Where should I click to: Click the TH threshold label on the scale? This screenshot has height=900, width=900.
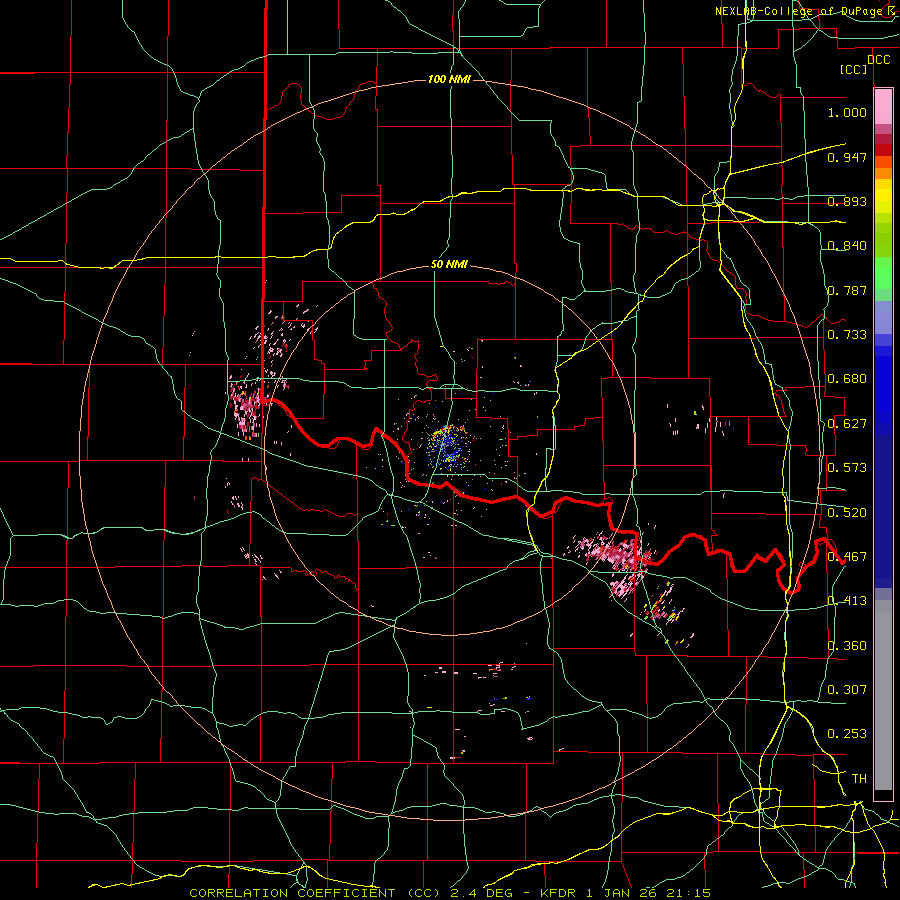click(859, 779)
